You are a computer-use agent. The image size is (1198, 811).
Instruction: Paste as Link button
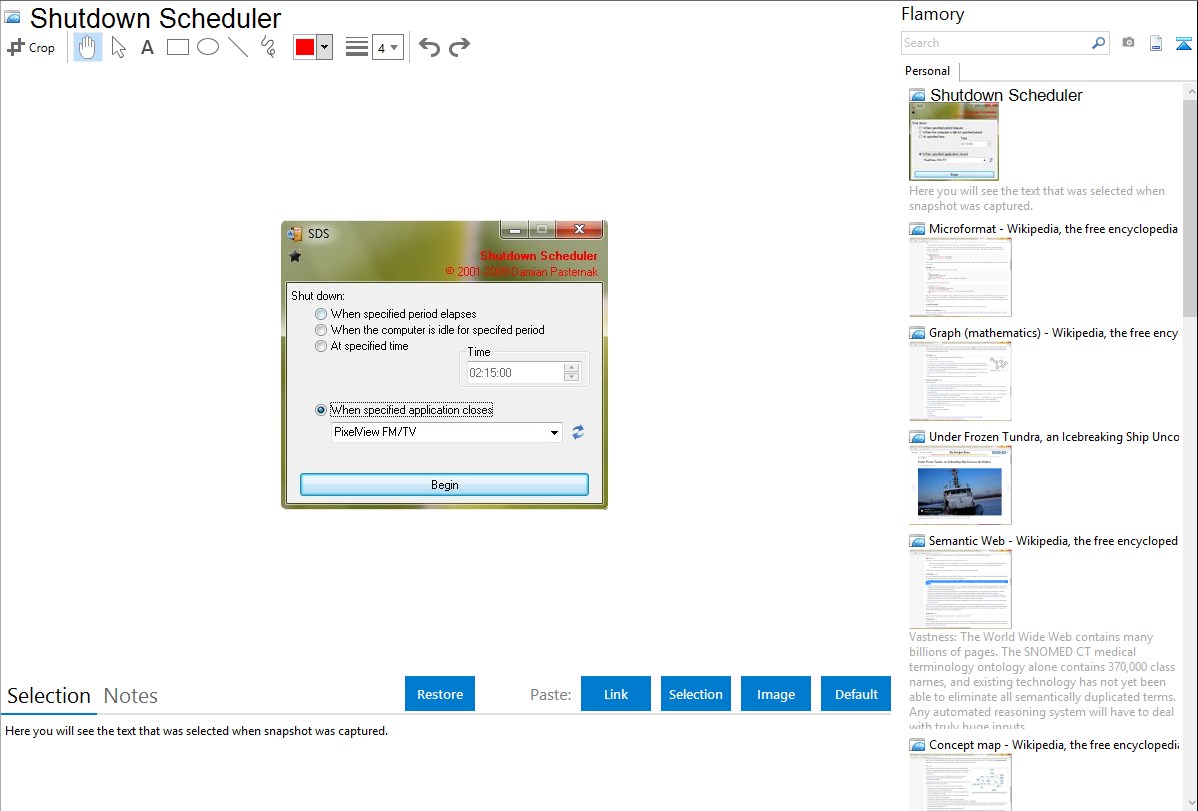click(x=616, y=694)
